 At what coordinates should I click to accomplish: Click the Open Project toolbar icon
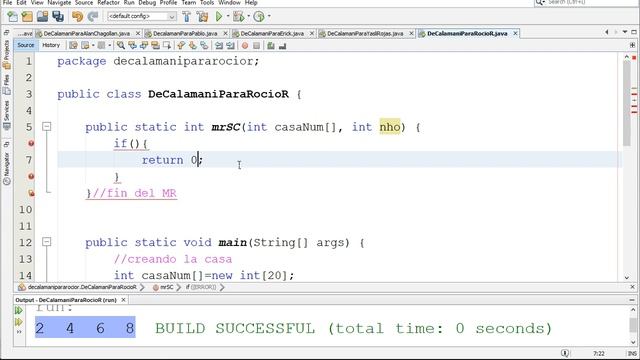pos(42,16)
